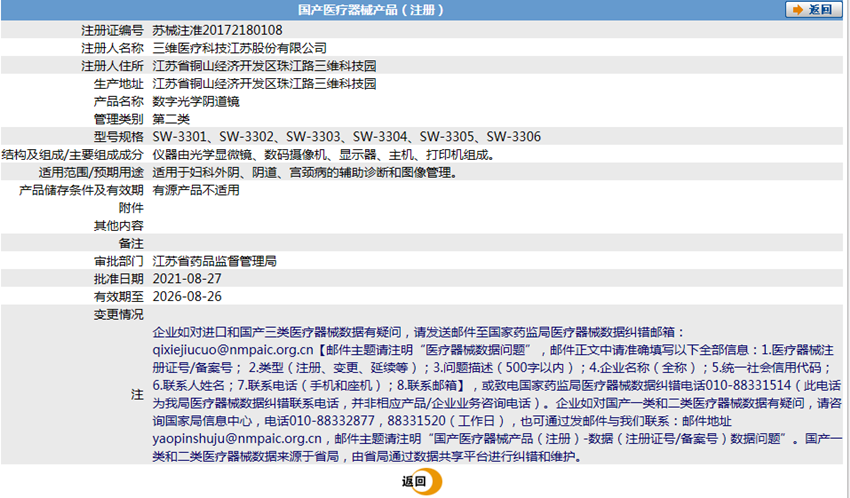
Task: Select approving authority 江苏省药品监督管理局
Action: pos(214,261)
